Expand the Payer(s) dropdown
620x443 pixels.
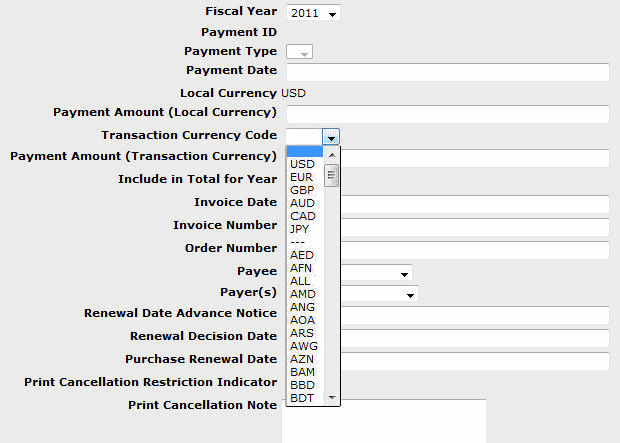(x=410, y=294)
